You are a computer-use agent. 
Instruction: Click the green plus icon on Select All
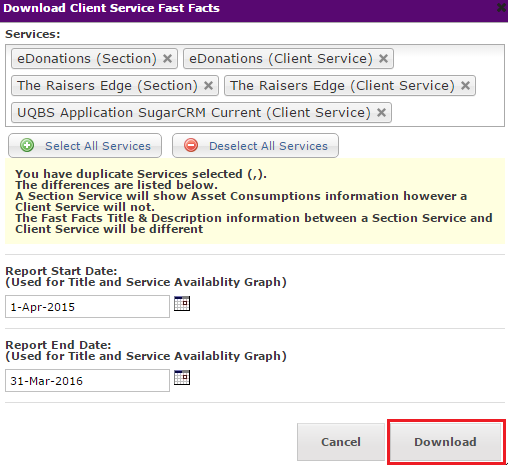(27, 145)
